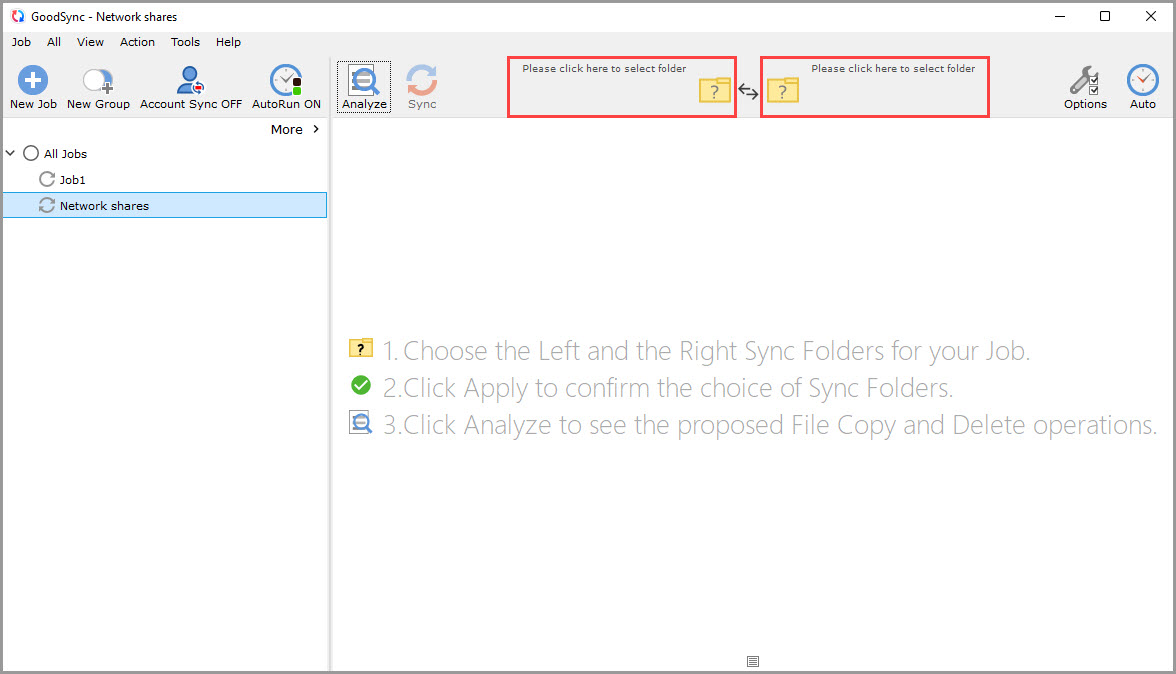Open the left folder browse icon
1176x674 pixels.
tap(715, 91)
